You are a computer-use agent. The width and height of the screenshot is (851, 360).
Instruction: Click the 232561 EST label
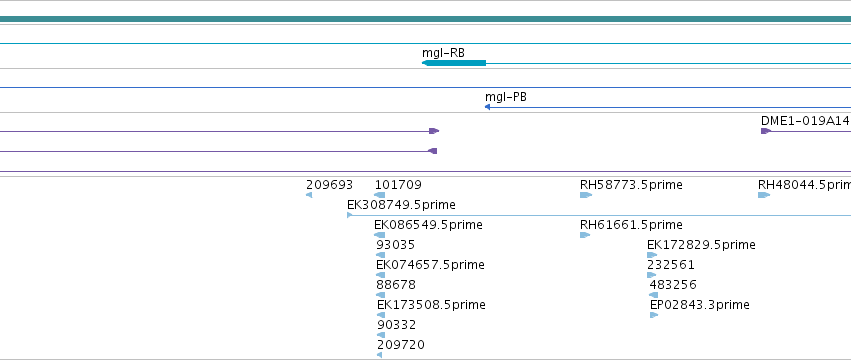pyautogui.click(x=671, y=265)
